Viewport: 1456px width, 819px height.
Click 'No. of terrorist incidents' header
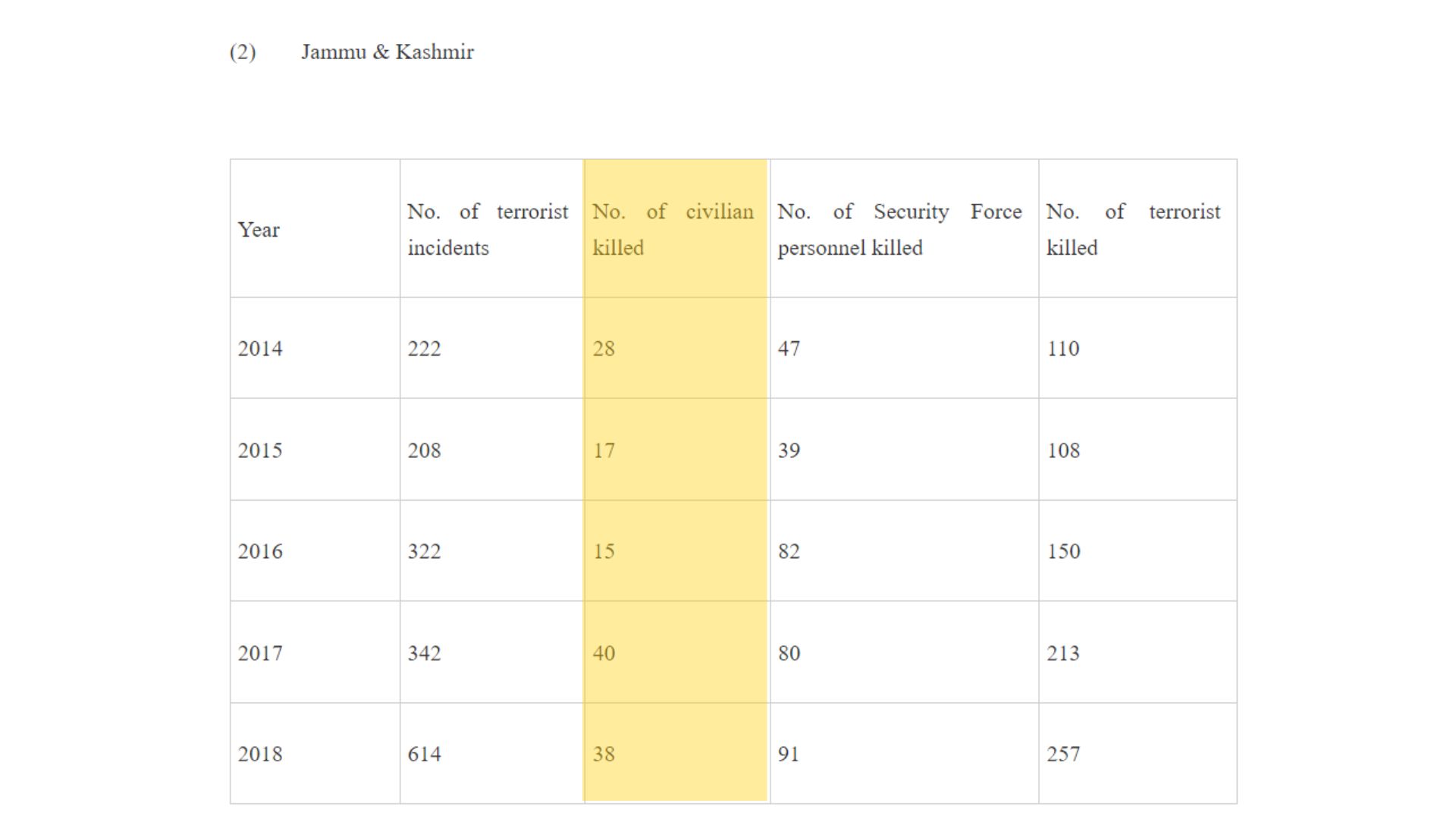[488, 229]
